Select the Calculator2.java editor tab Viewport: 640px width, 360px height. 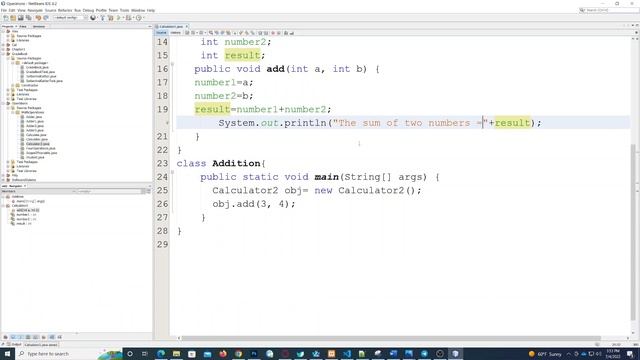(171, 27)
